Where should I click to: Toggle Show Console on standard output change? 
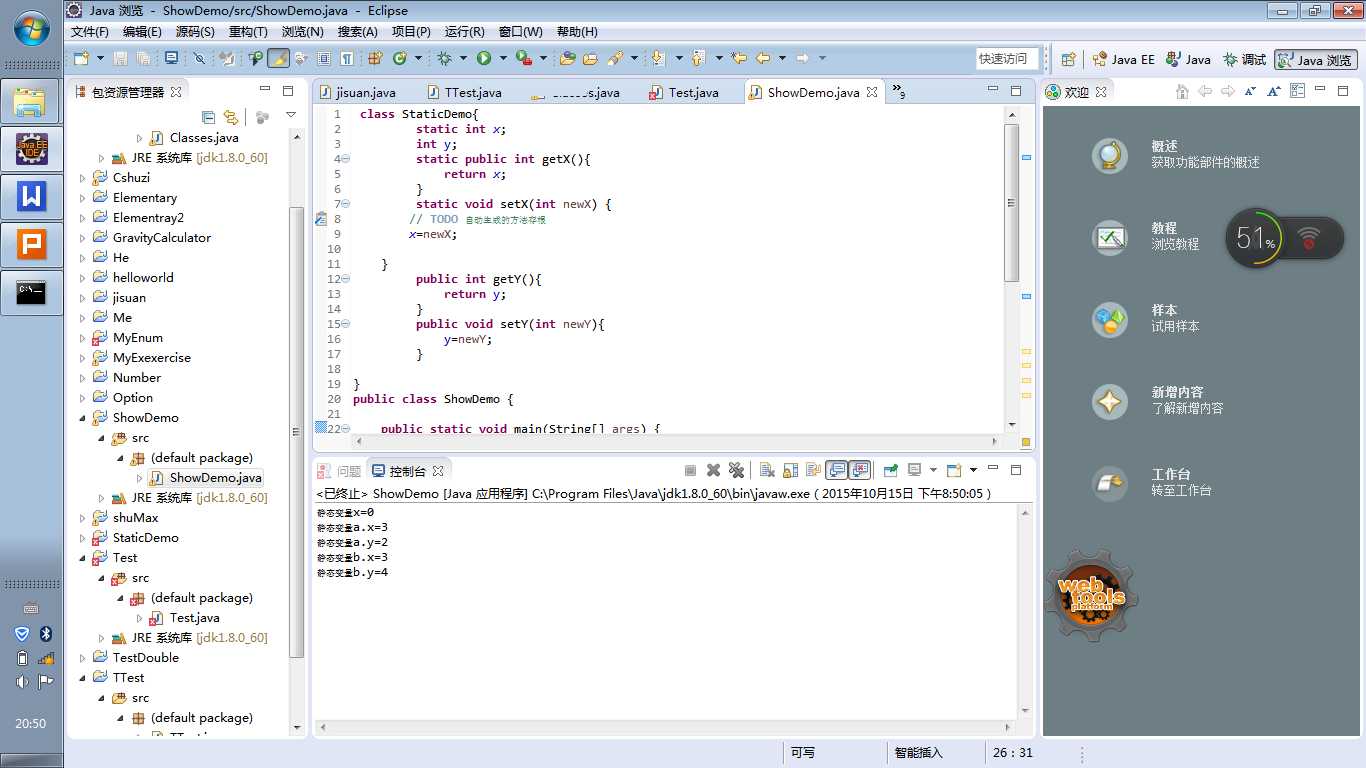(x=837, y=470)
